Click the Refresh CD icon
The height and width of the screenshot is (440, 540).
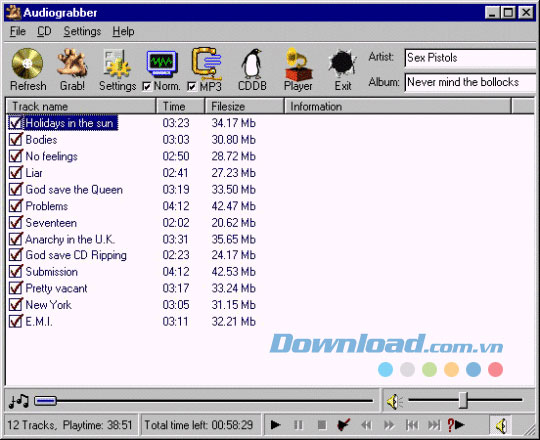(x=28, y=64)
